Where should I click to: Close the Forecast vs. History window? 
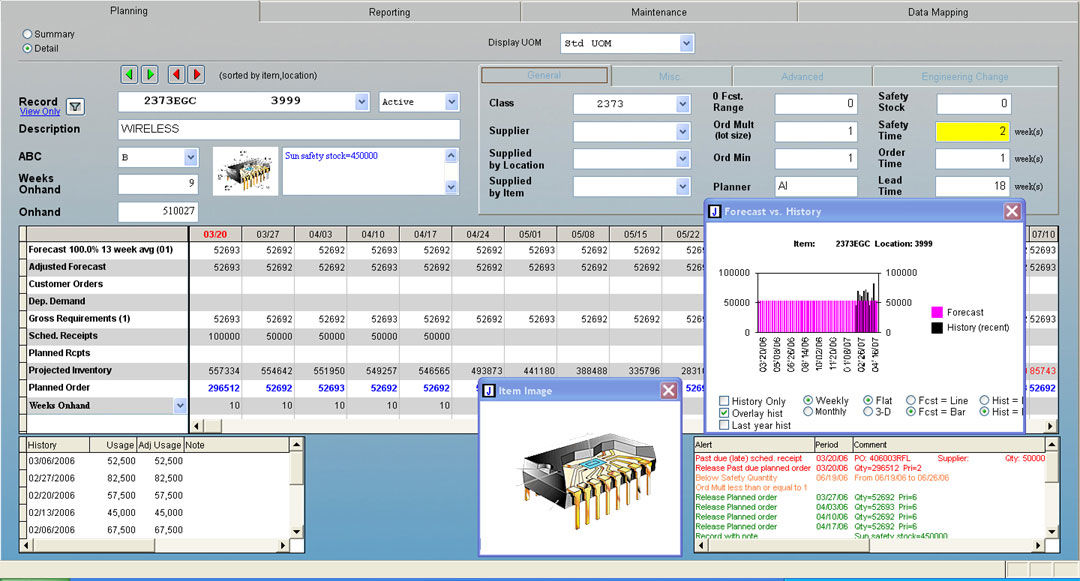(1011, 211)
